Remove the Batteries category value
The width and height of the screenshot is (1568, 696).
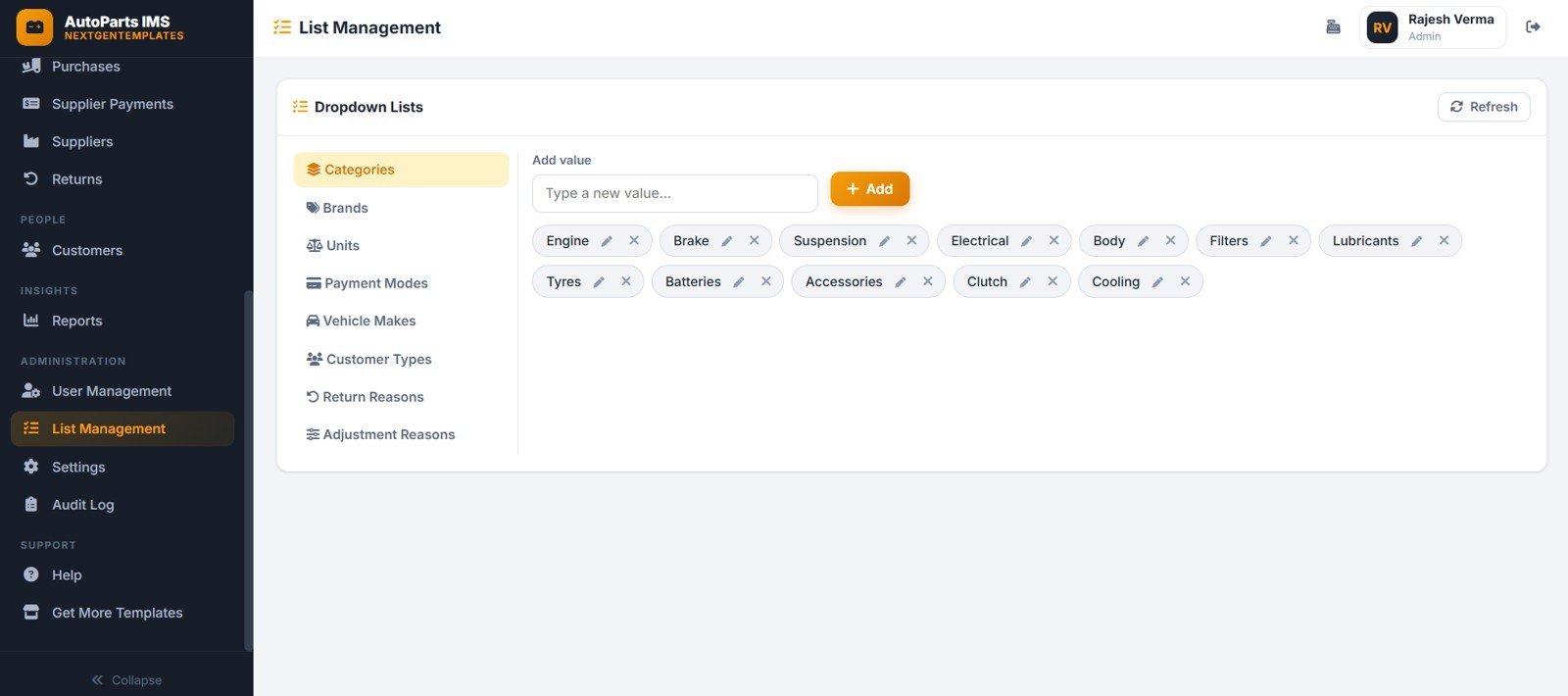766,282
